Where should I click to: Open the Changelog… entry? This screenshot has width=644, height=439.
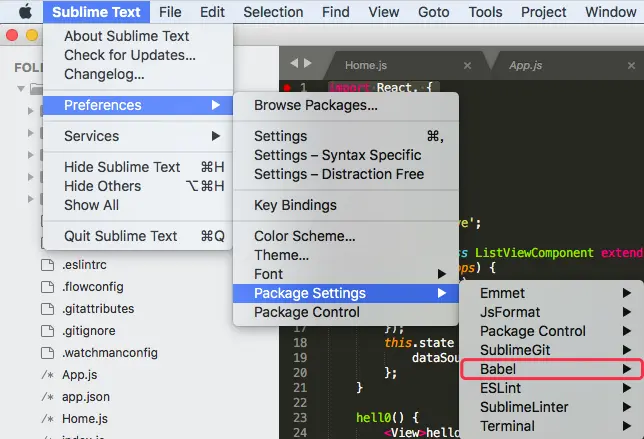click(x=138, y=74)
